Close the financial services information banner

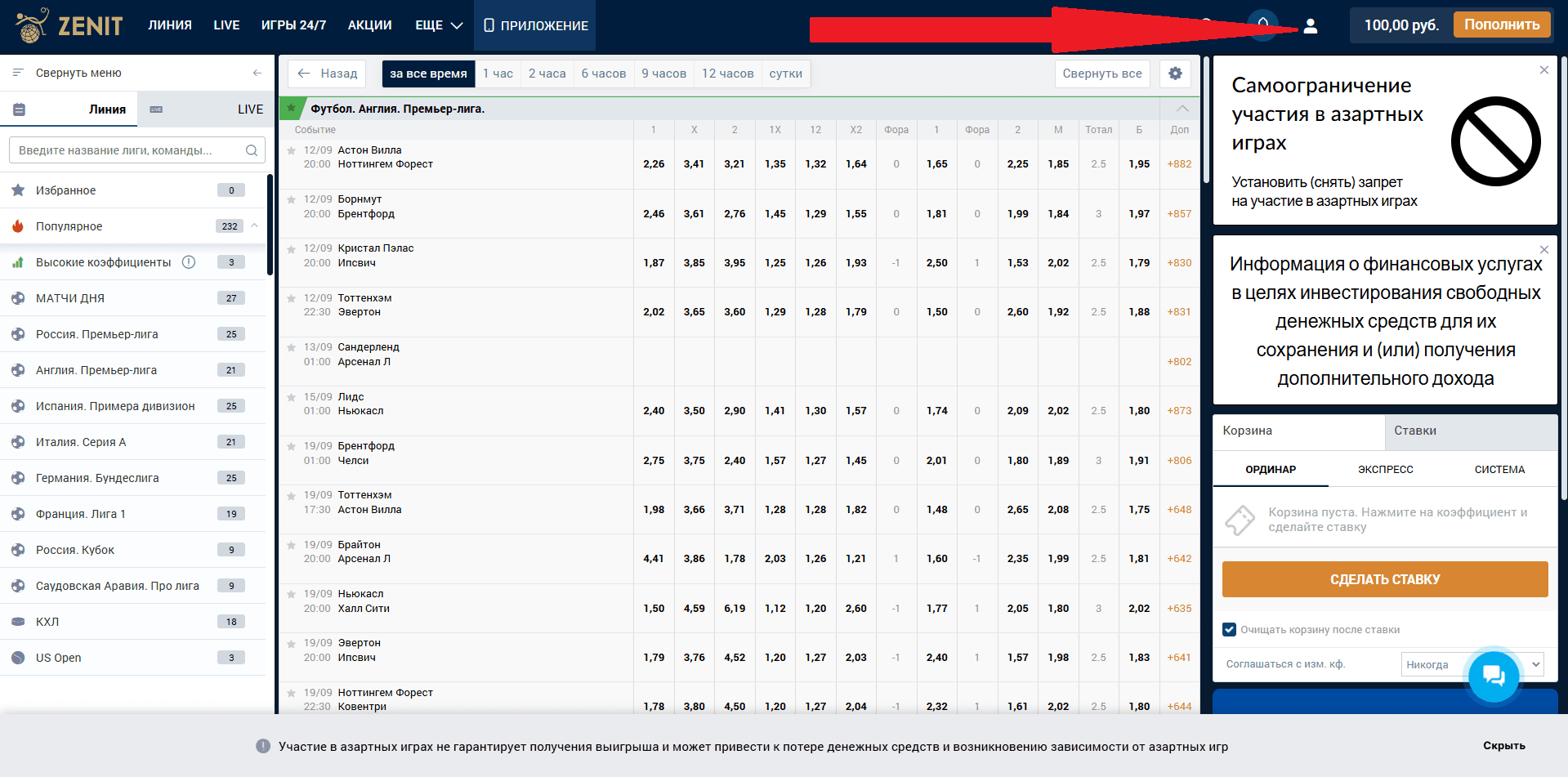pos(1543,249)
